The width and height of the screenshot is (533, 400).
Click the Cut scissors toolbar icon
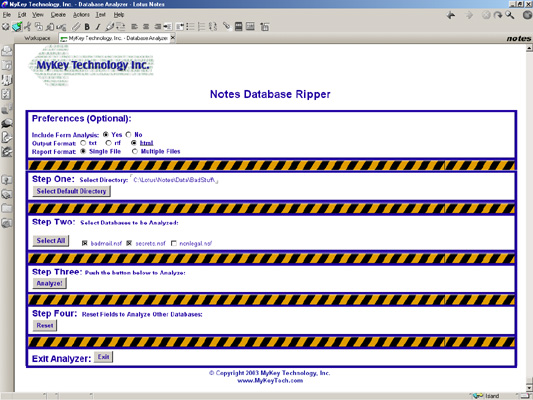pos(28,27)
